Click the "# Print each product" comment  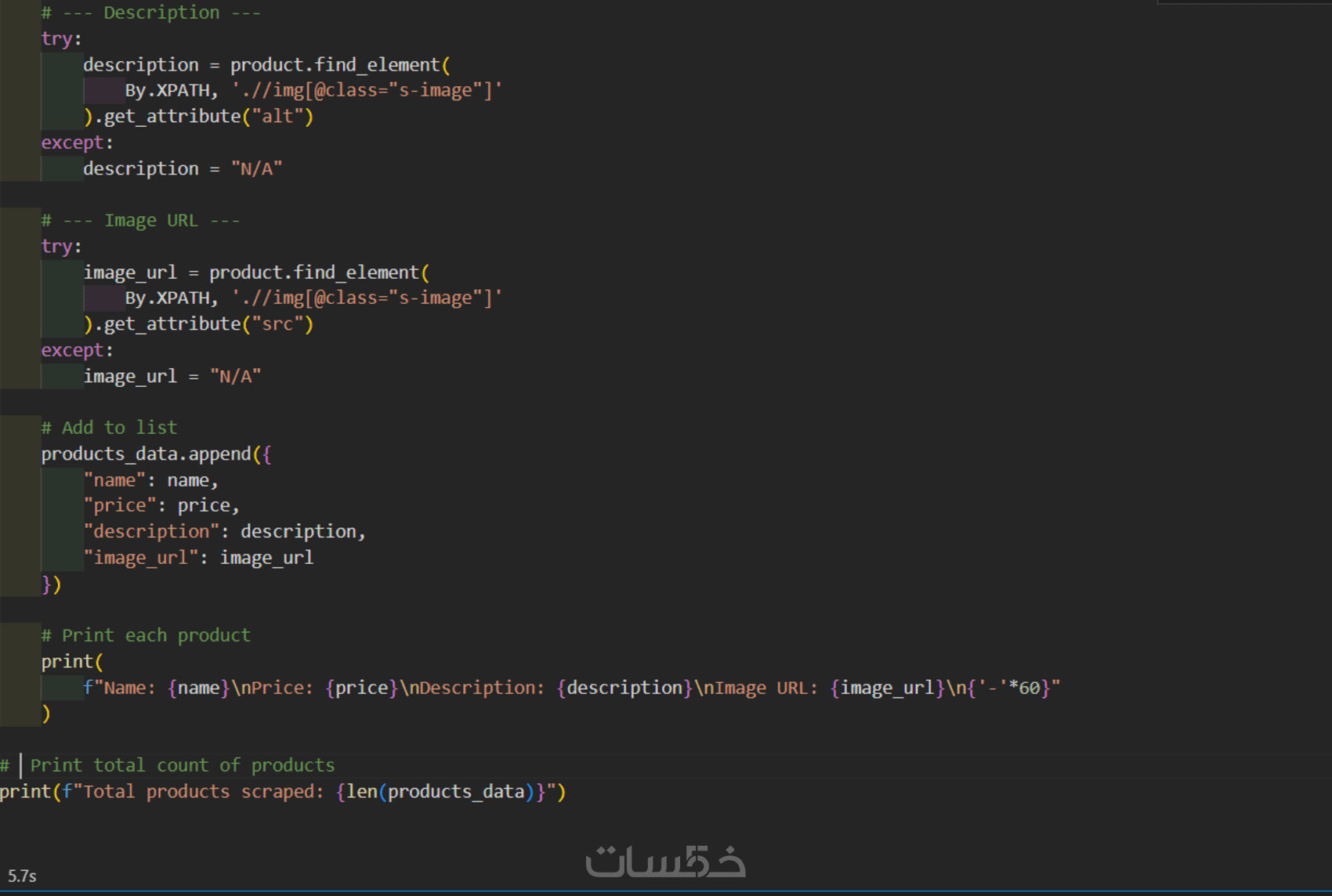147,635
